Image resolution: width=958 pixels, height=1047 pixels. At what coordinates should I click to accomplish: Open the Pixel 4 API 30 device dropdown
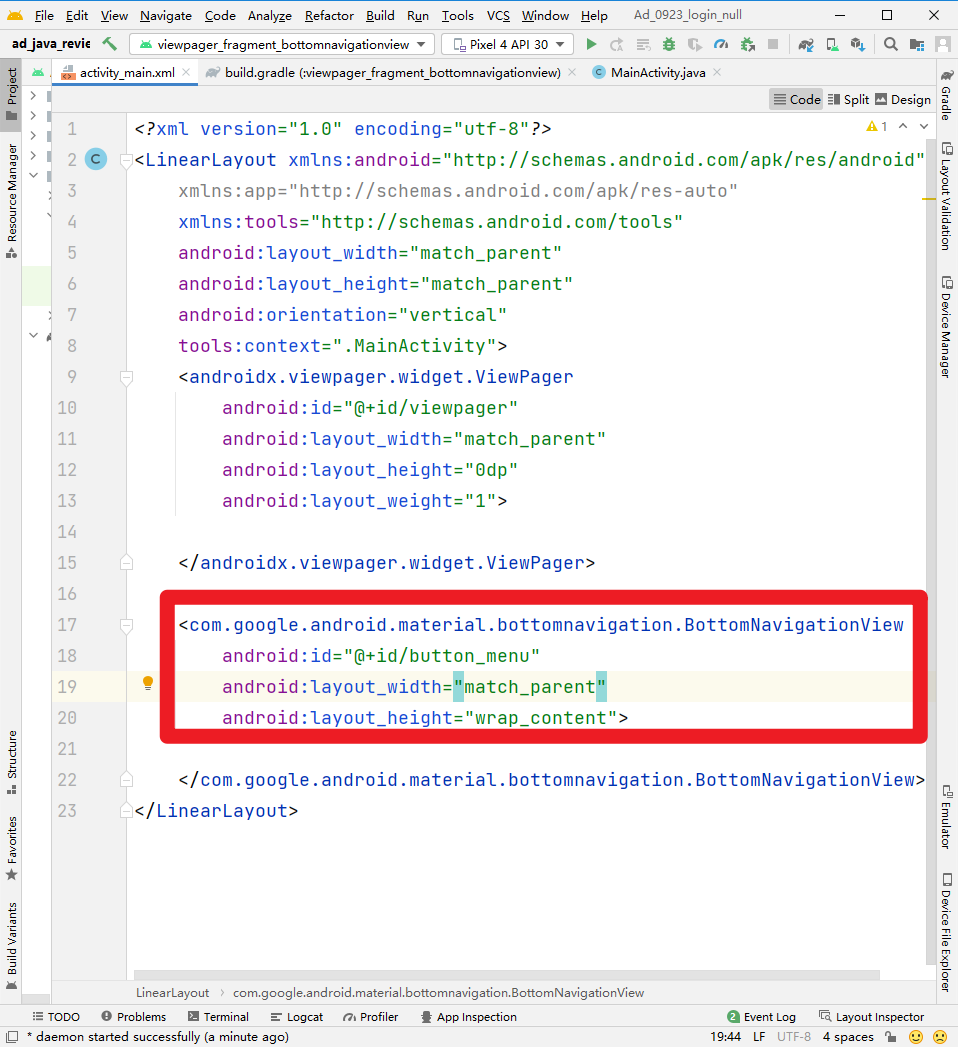click(508, 44)
